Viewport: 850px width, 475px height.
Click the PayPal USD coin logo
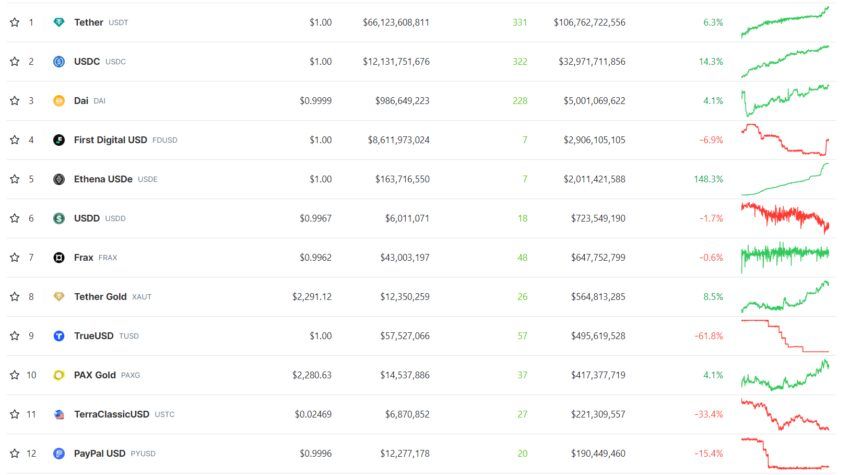coord(59,453)
